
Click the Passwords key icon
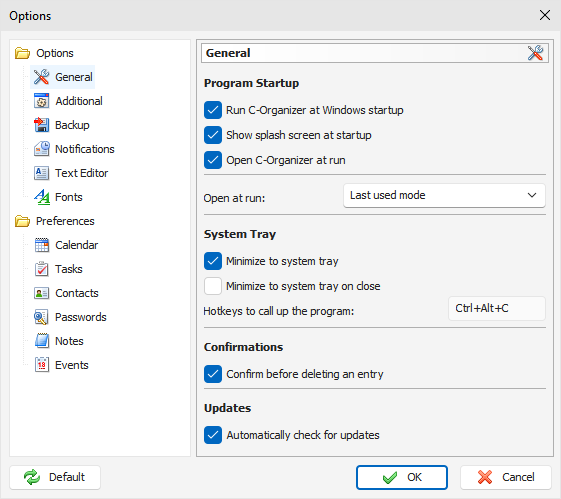point(42,317)
